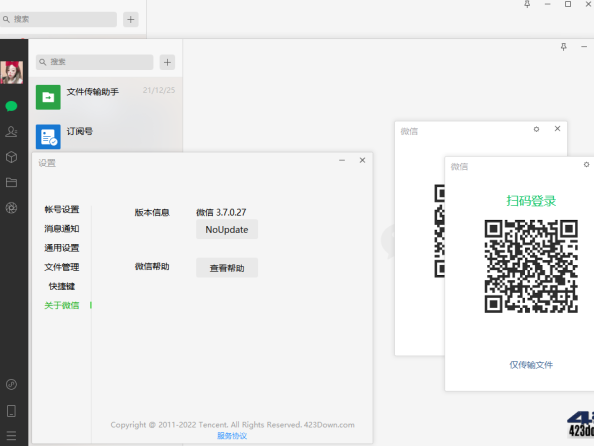Viewport: 594px width, 446px height.
Task: Select the 快捷键 settings tab
Action: (62, 286)
